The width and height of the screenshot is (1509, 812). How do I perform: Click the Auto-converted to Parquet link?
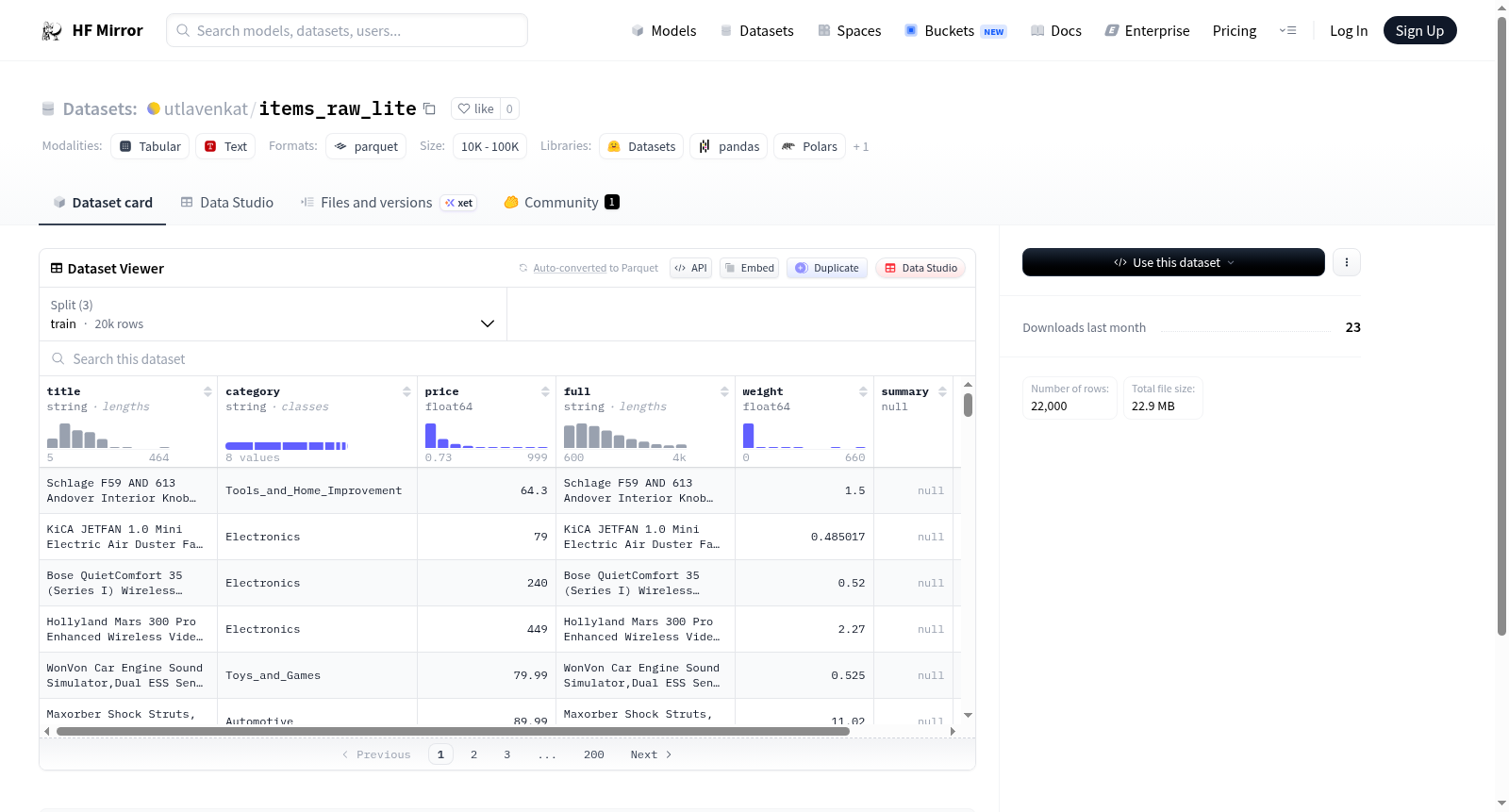[x=596, y=269]
